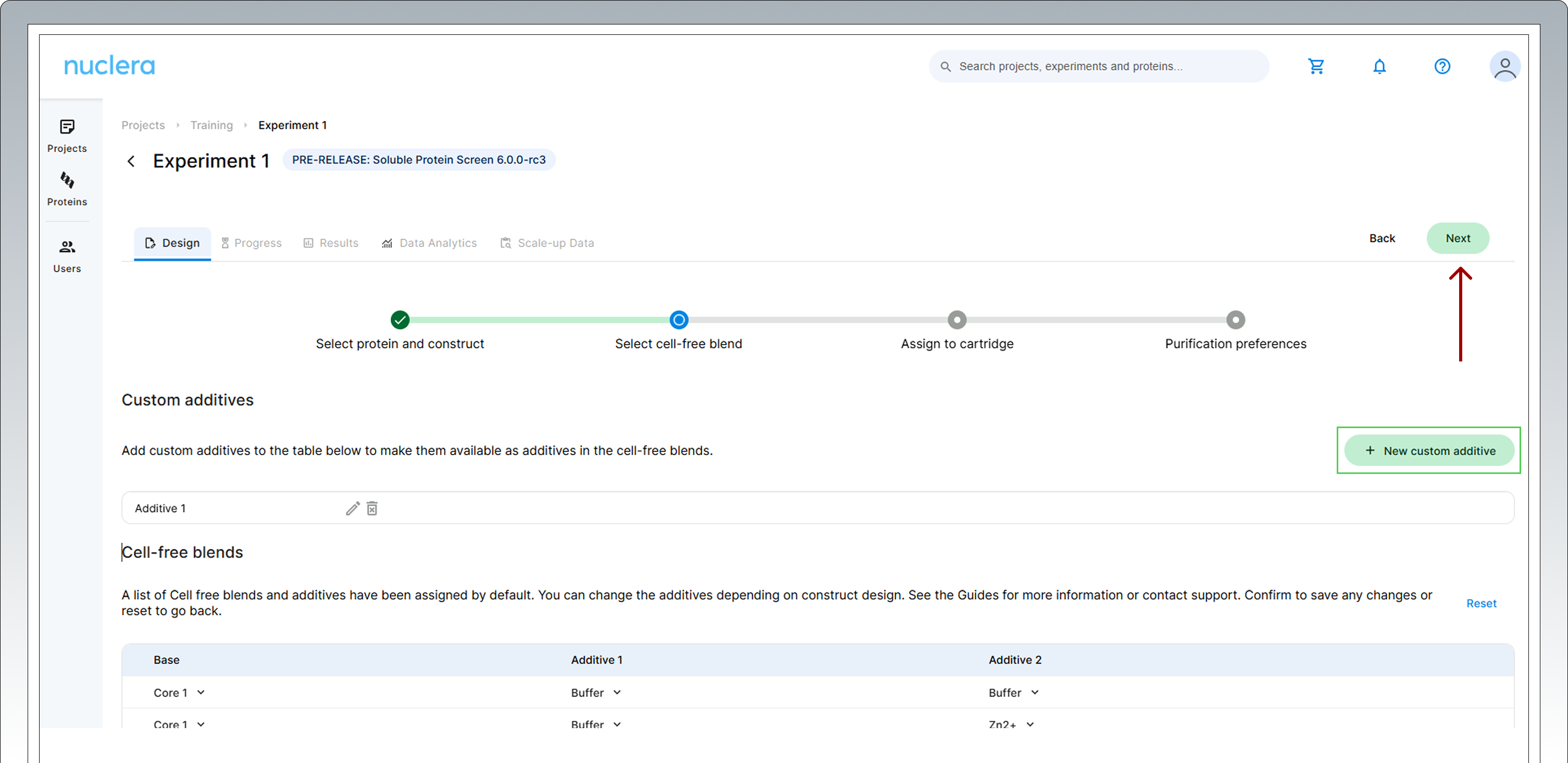Click the Additive 1 row name
This screenshot has width=1568, height=763.
pyautogui.click(x=160, y=508)
